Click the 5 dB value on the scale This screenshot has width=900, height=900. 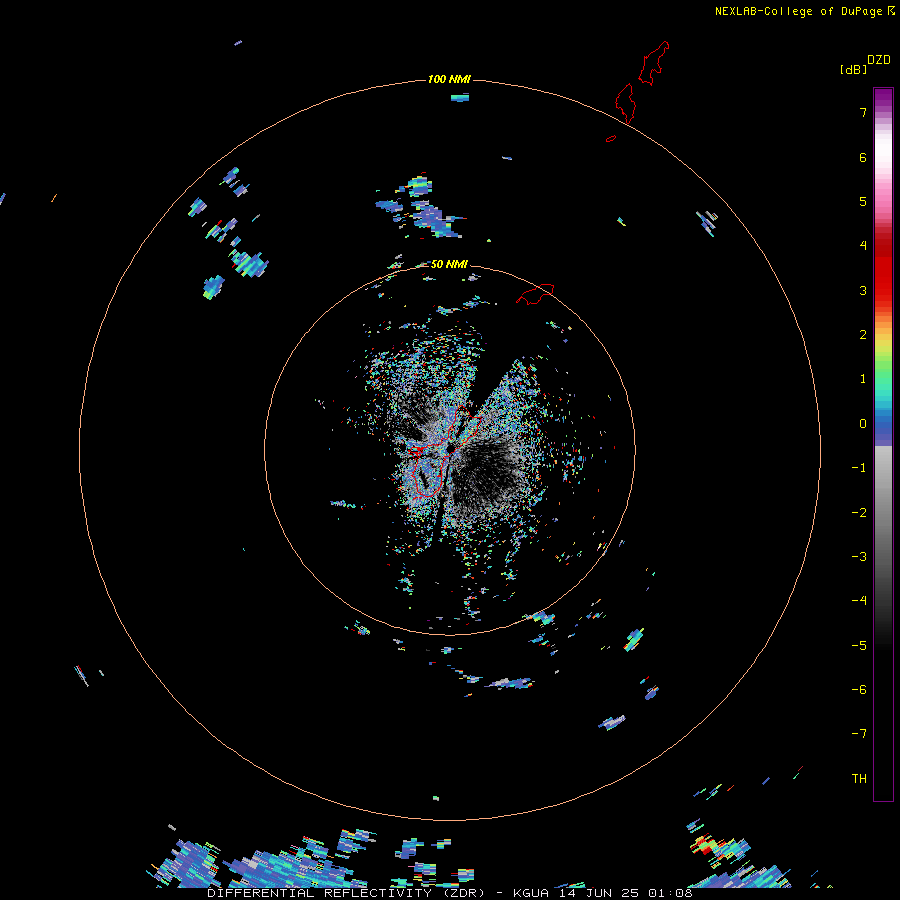coord(863,201)
